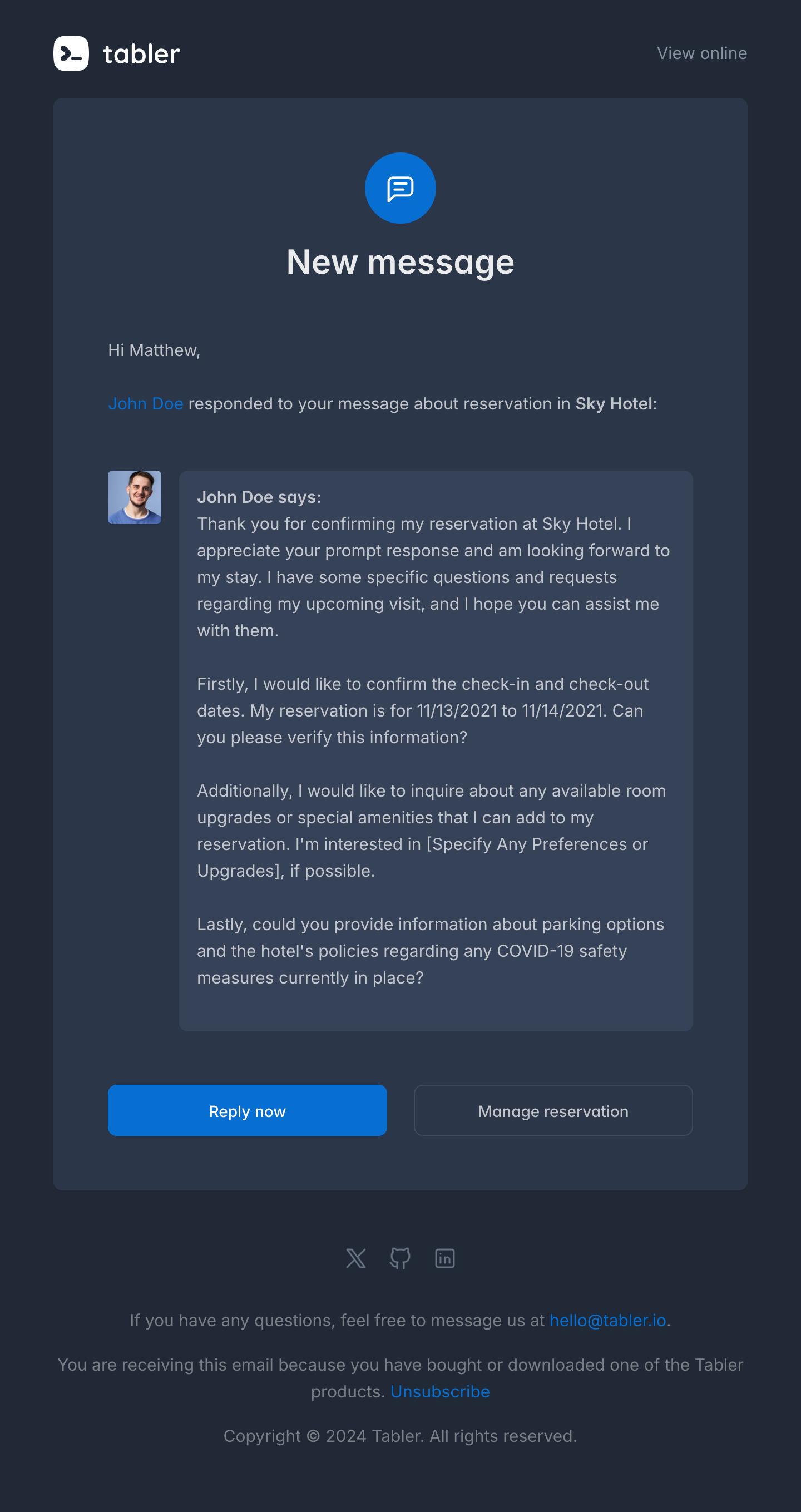This screenshot has width=801, height=1512.
Task: Open the X (Twitter) social icon
Action: coord(355,1258)
